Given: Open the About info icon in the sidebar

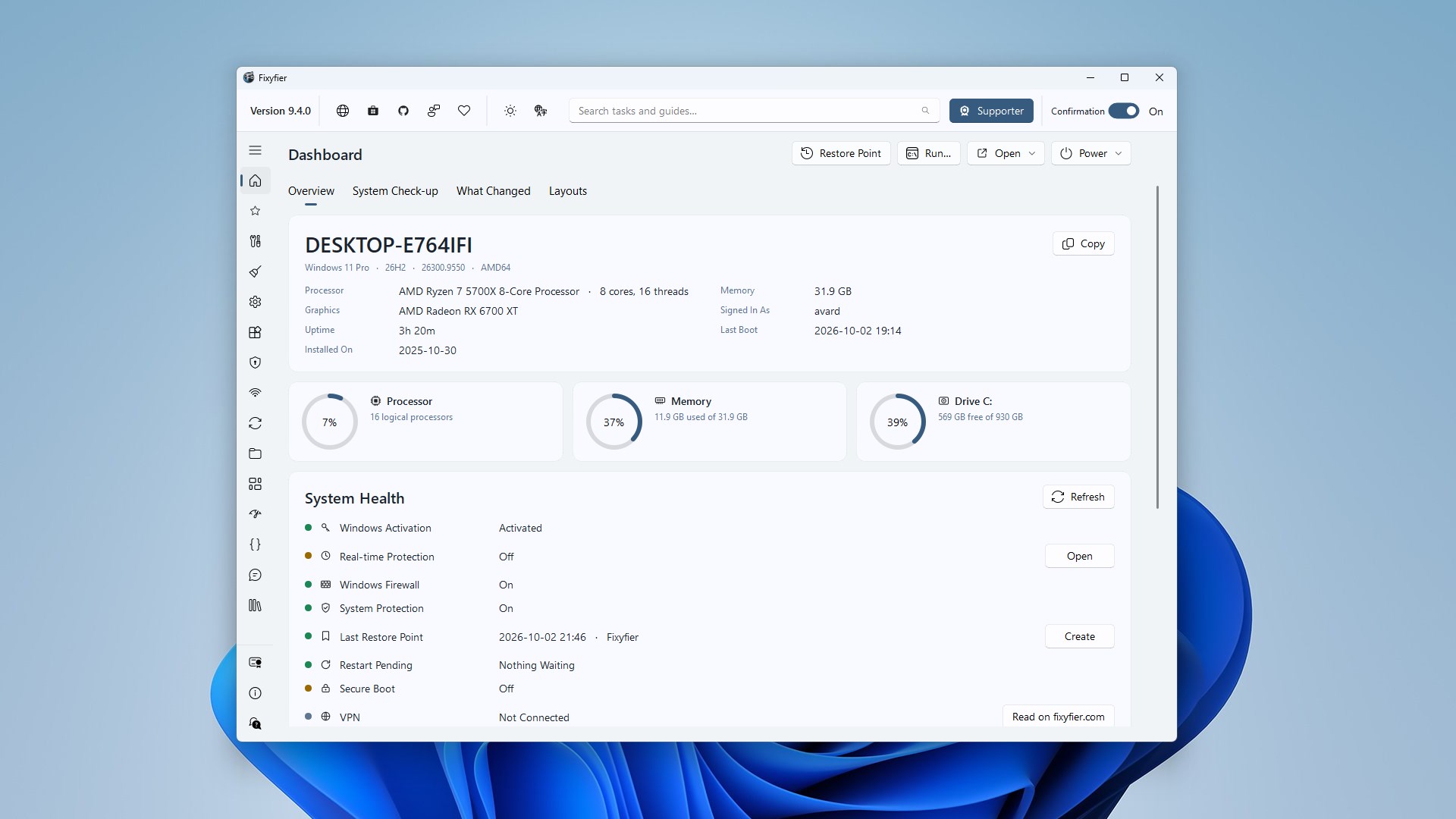Looking at the screenshot, I should tap(256, 693).
